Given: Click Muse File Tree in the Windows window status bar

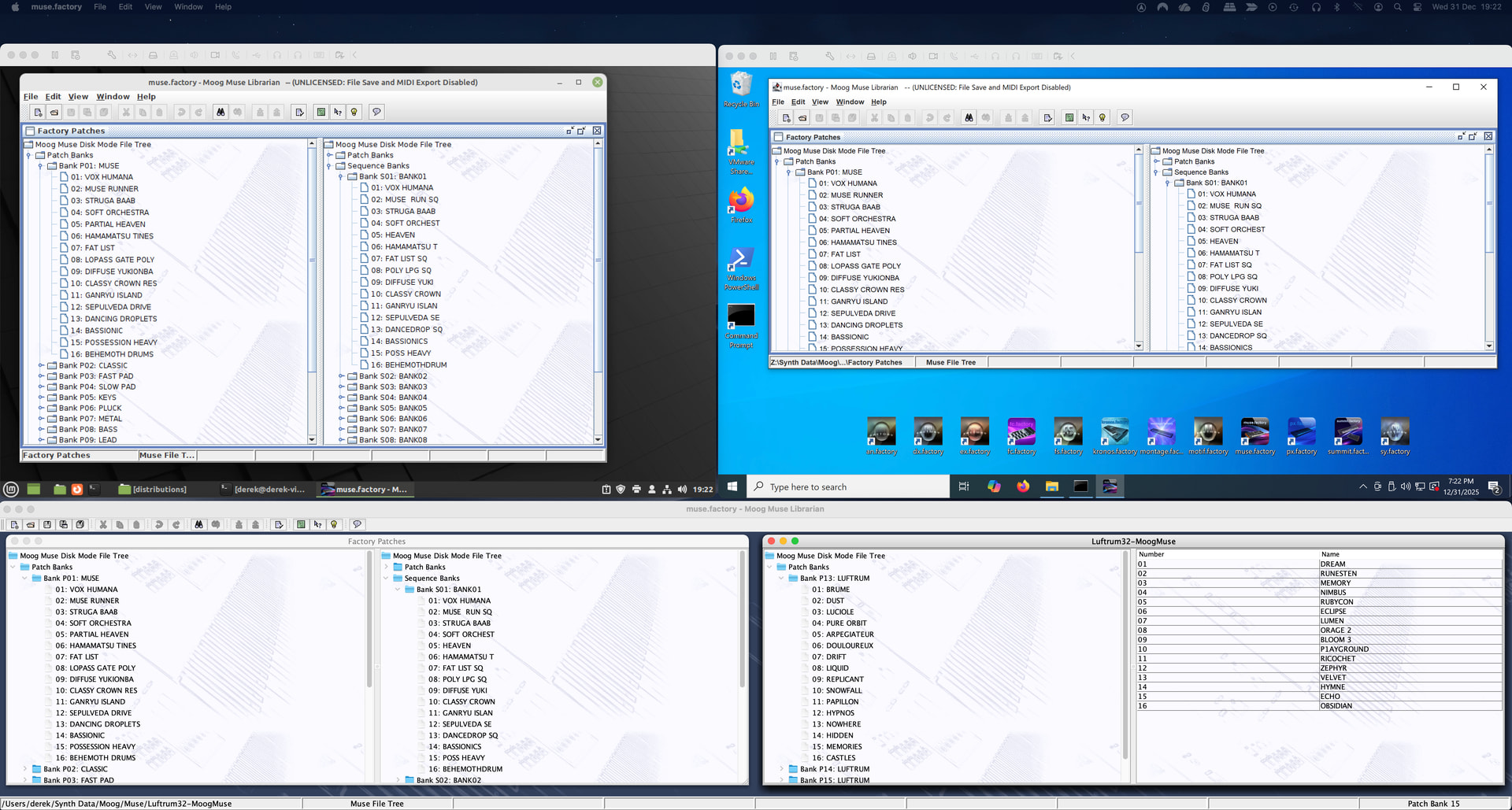Looking at the screenshot, I should [951, 363].
